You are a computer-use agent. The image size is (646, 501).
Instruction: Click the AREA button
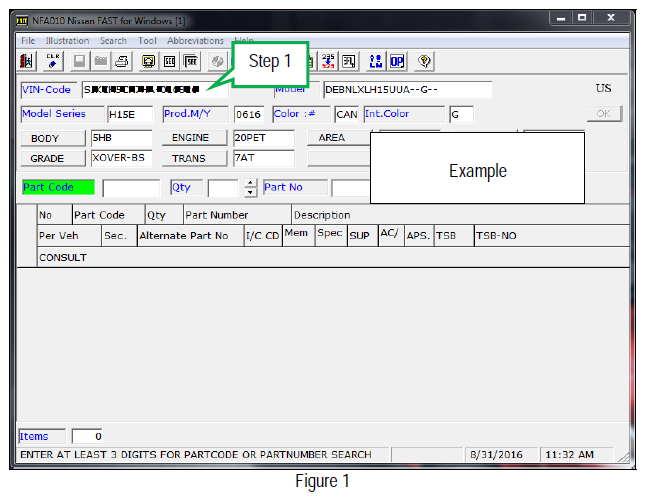(x=339, y=138)
